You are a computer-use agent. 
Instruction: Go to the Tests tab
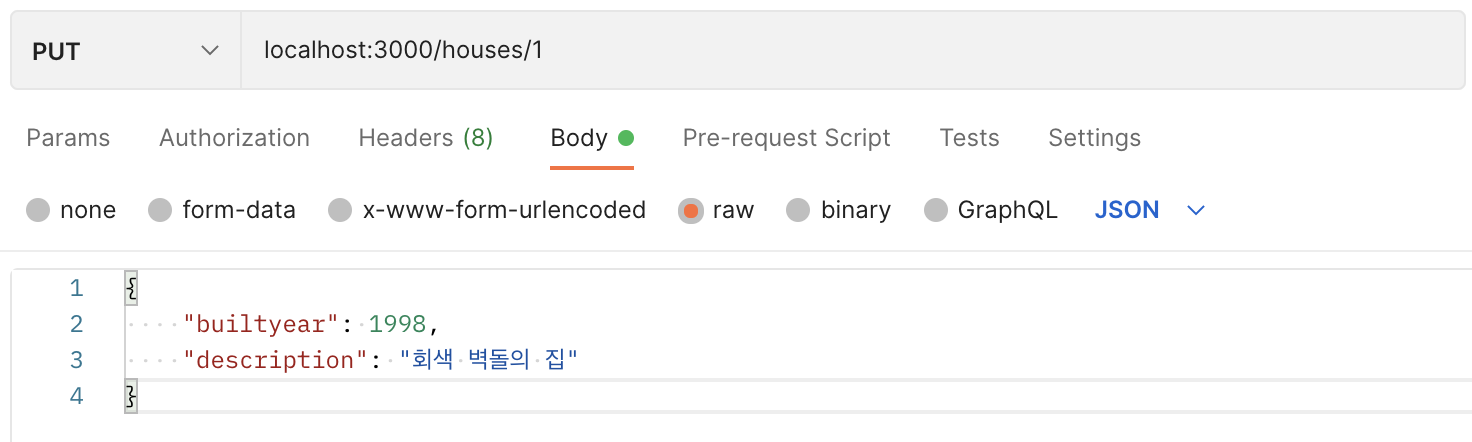[969, 138]
